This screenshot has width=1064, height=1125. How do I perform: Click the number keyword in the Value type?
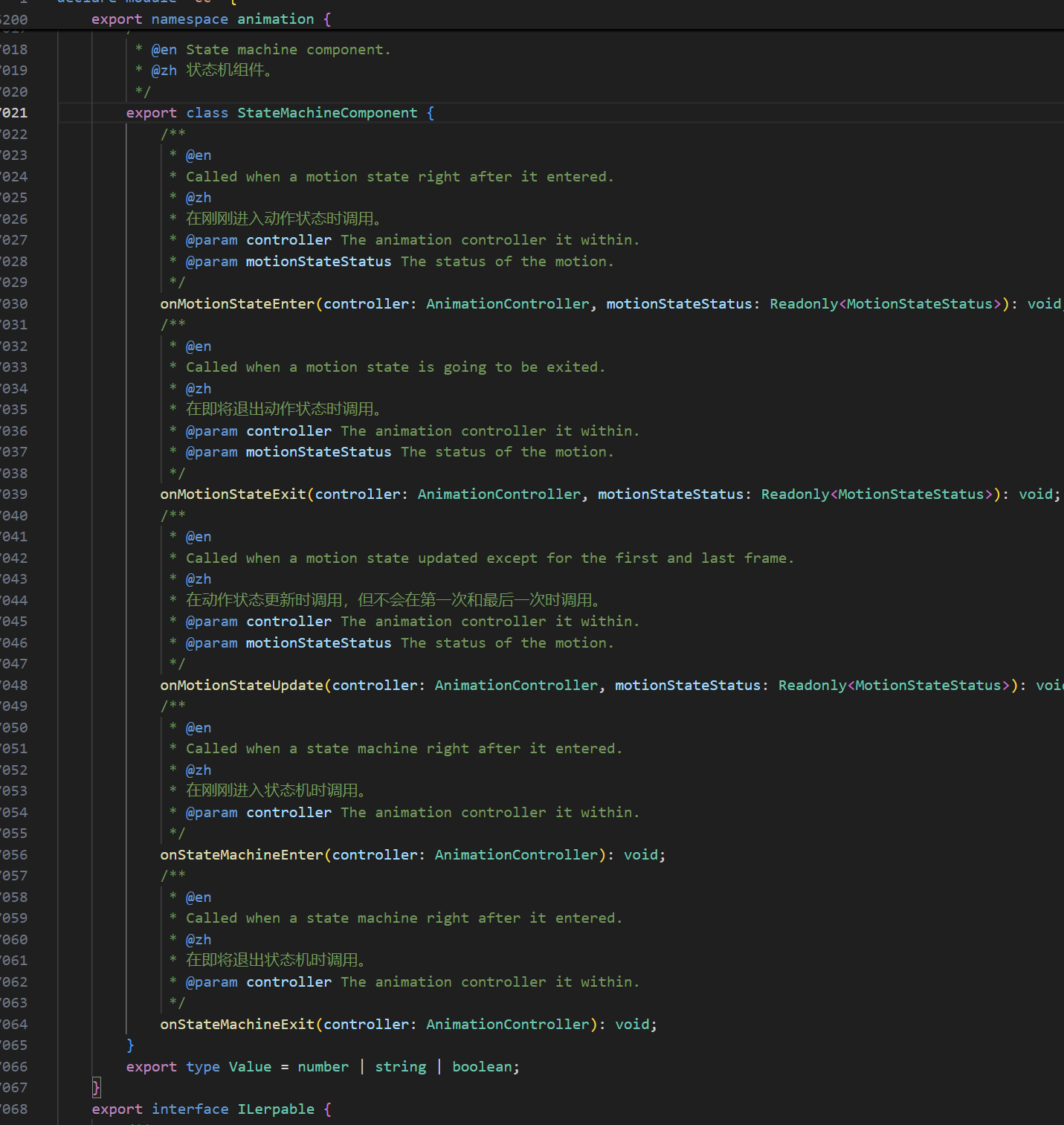click(x=323, y=1067)
